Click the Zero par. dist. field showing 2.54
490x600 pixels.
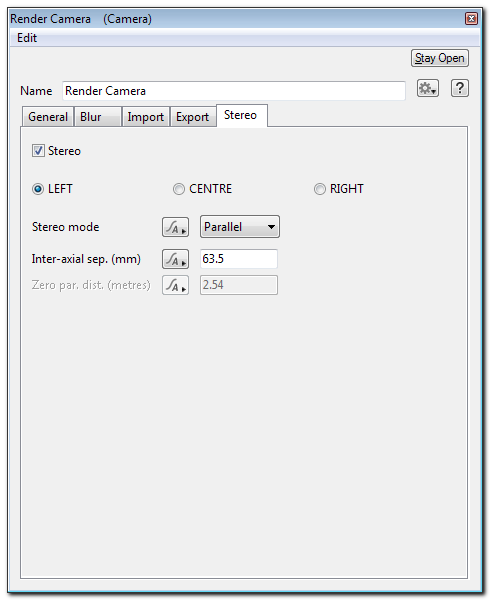(x=239, y=285)
